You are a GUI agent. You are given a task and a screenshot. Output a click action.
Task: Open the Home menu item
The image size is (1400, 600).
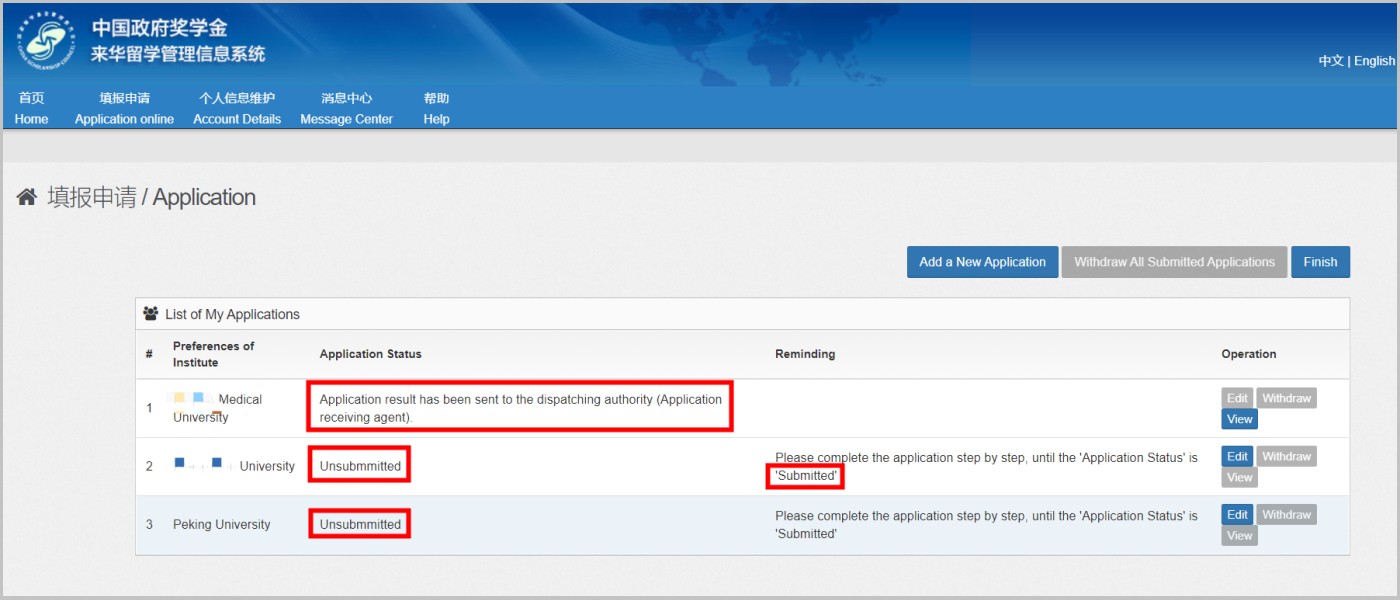coord(30,108)
